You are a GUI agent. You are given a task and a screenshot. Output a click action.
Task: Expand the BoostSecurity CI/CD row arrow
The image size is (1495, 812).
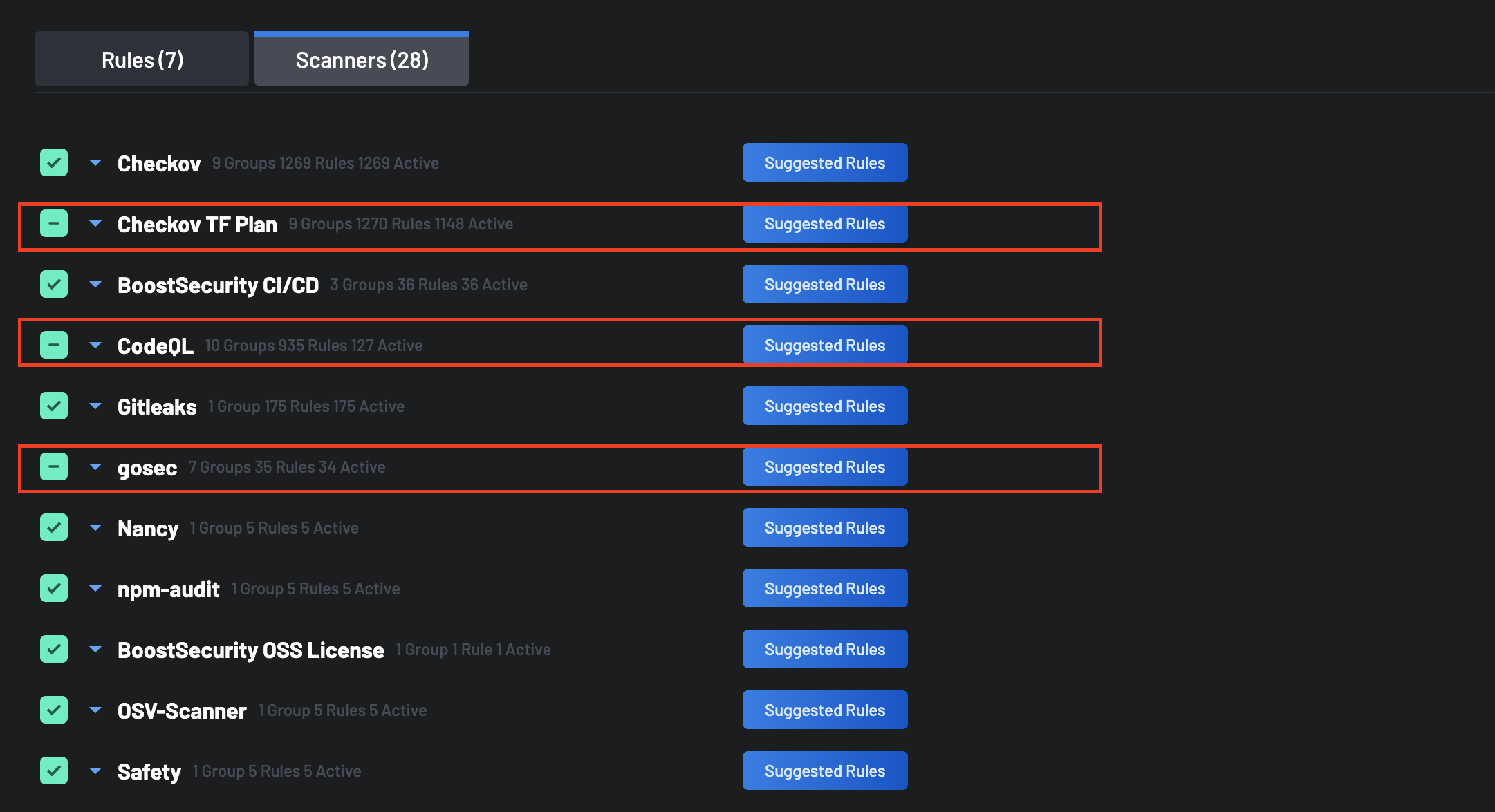[95, 285]
